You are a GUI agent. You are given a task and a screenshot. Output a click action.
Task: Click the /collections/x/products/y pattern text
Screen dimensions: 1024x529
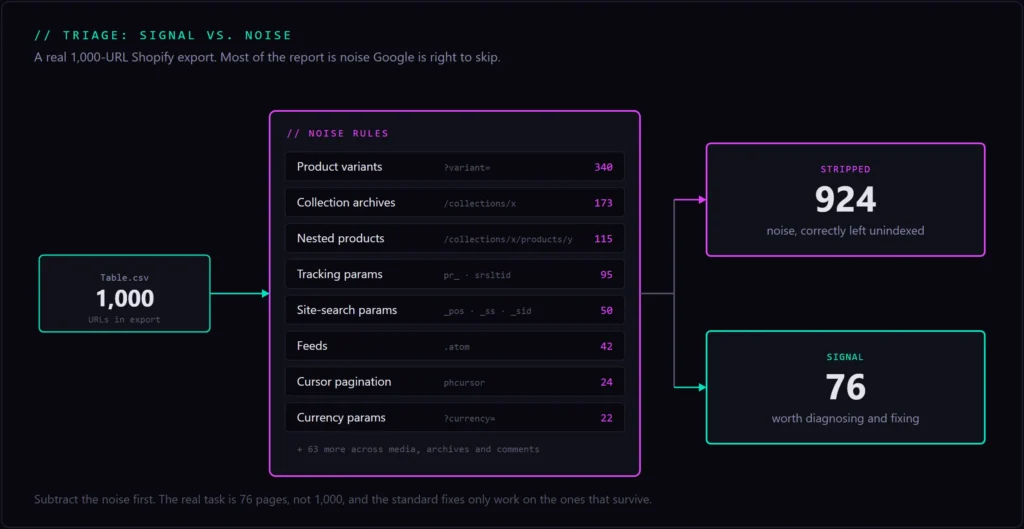[508, 239]
